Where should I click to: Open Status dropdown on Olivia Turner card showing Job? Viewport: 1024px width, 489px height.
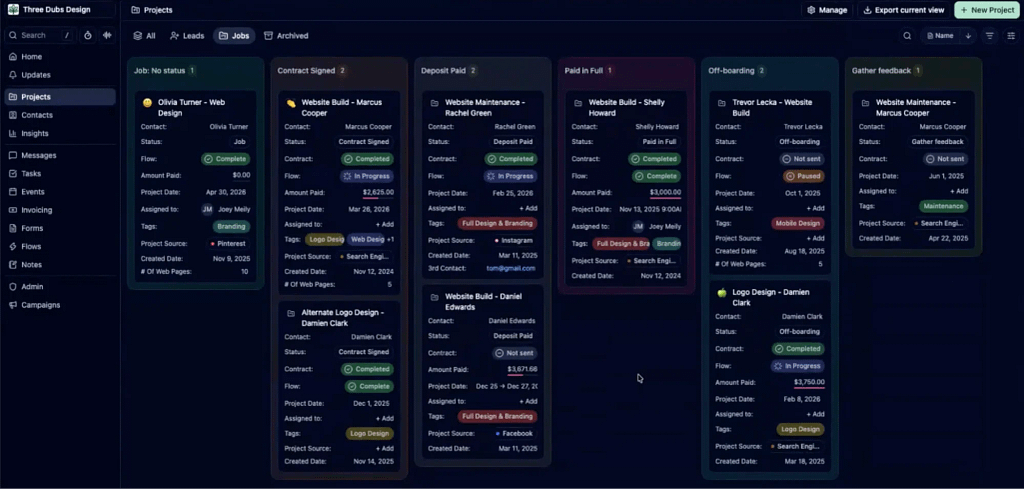240,142
